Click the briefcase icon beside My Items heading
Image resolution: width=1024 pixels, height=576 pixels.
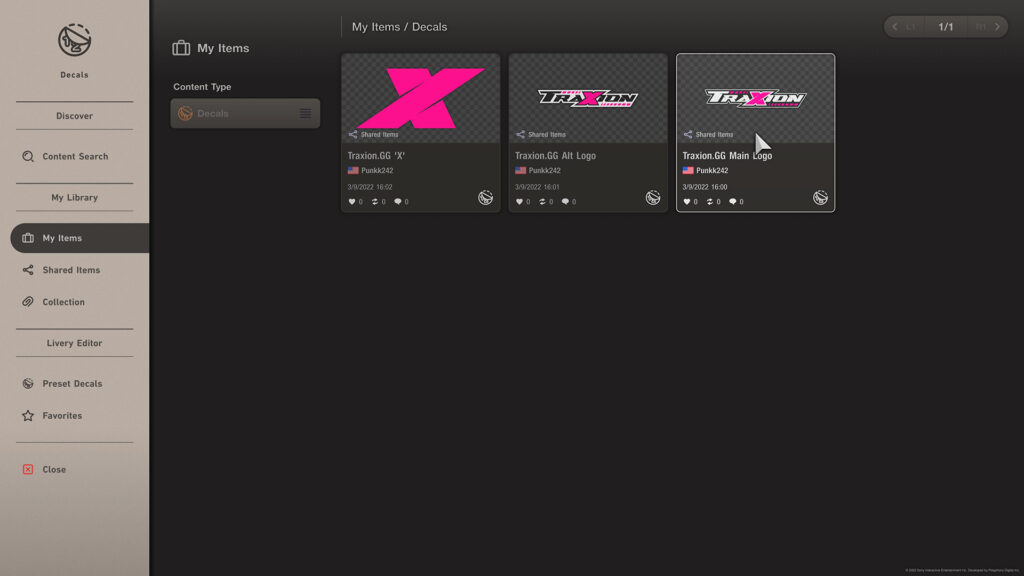[181, 48]
